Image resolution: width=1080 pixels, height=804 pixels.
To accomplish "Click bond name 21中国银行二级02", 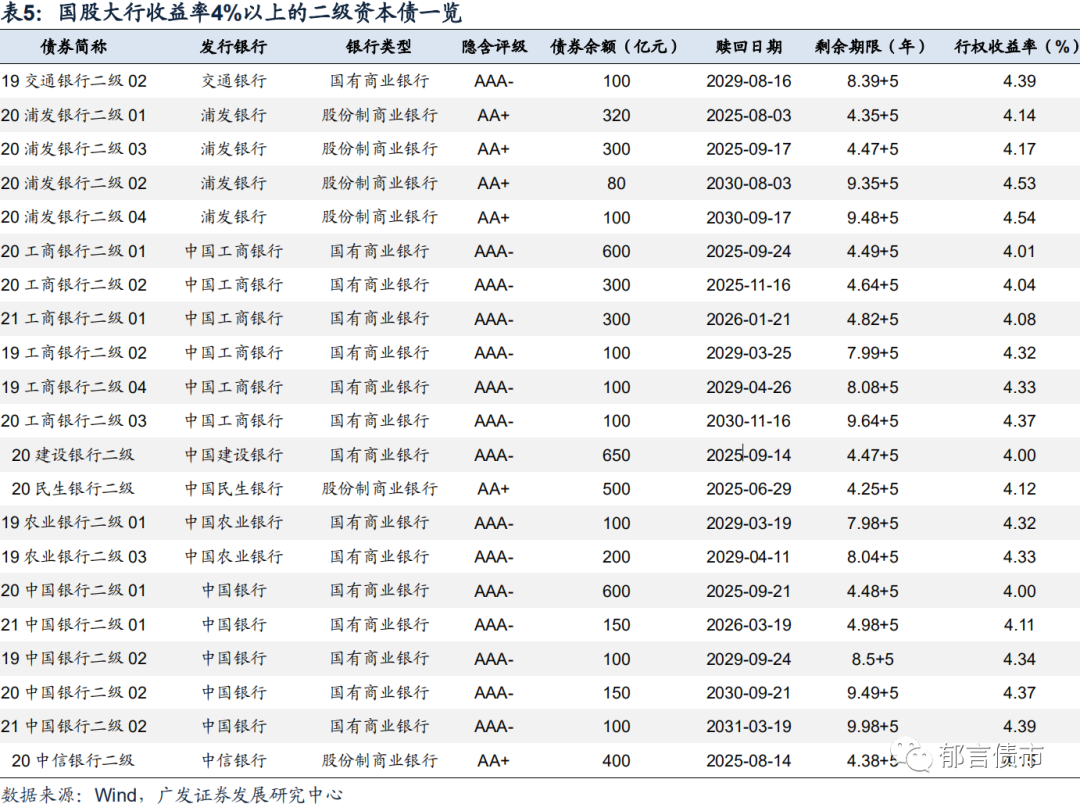I will (74, 726).
